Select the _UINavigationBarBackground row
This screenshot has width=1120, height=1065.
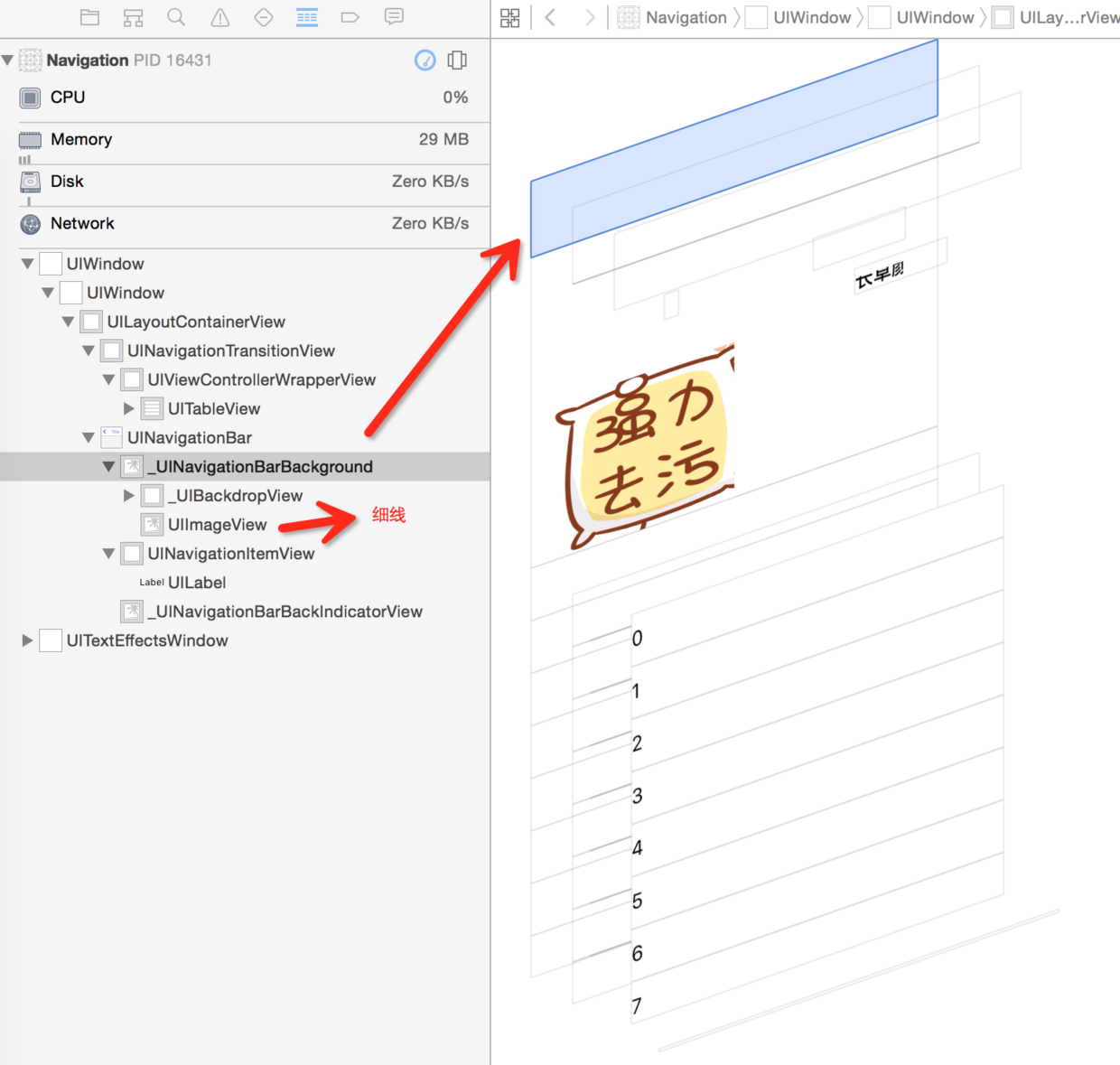[245, 467]
